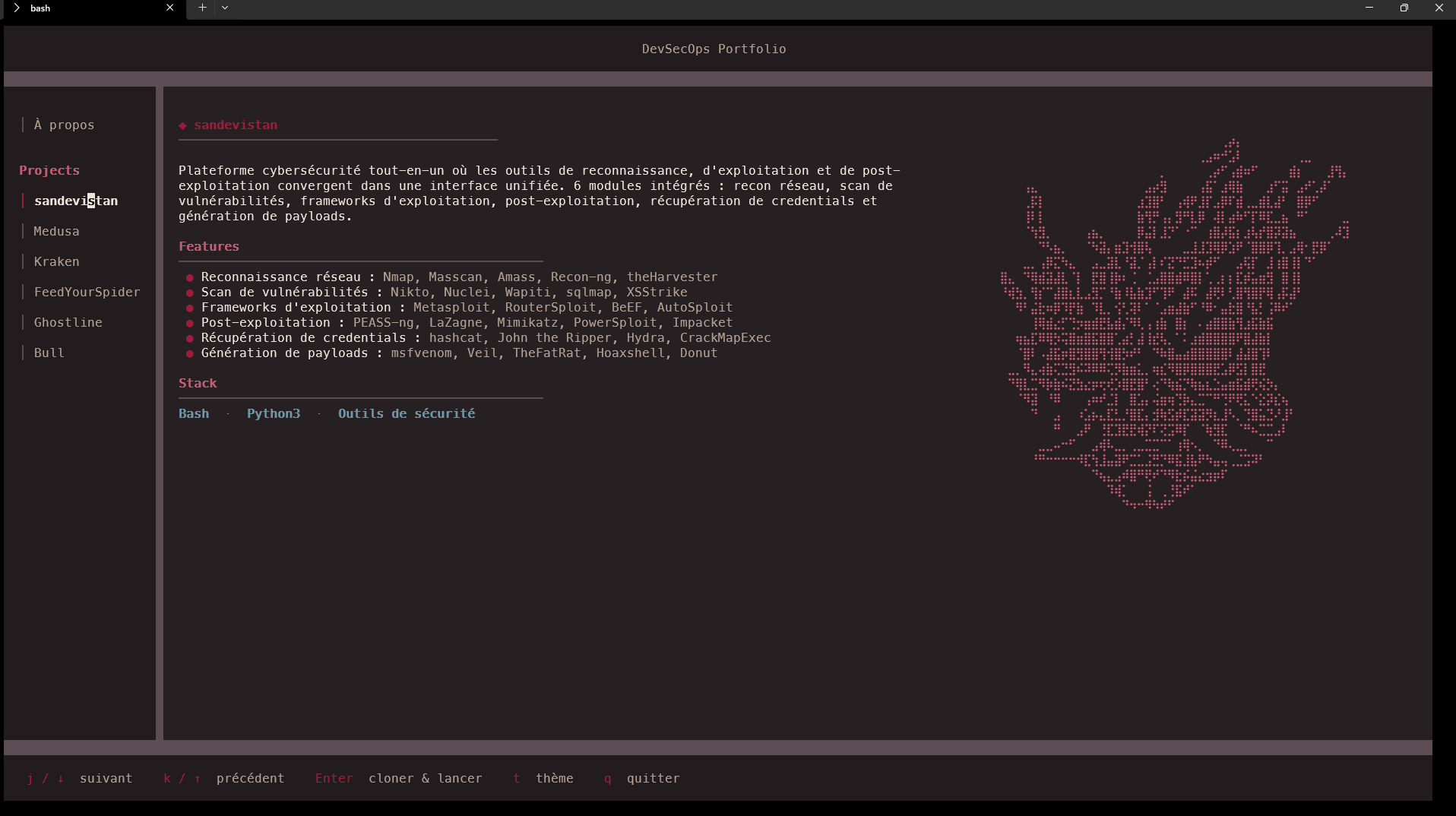Click the k / ↑ key label
The image size is (1456, 816).
[x=182, y=778]
